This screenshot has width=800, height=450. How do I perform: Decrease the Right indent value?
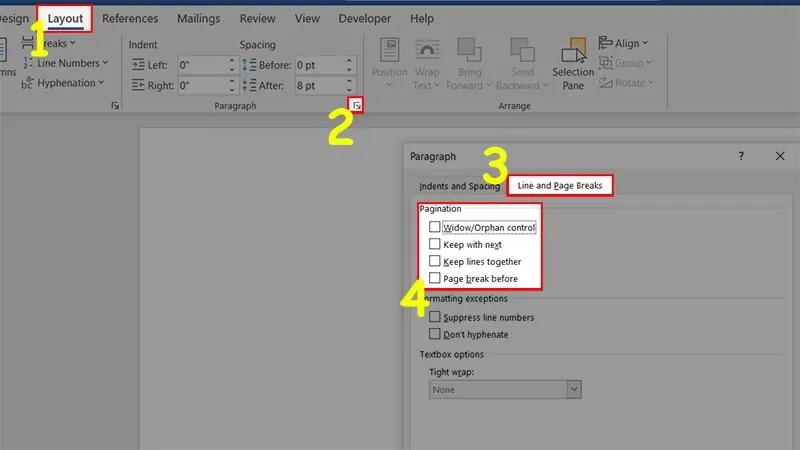[x=232, y=90]
